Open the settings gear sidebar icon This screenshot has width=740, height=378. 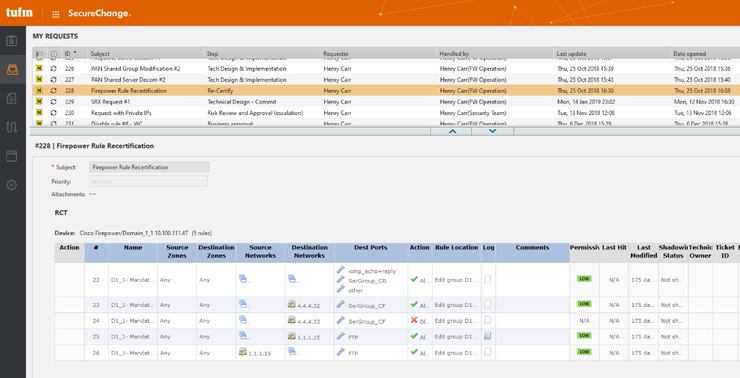[12, 185]
